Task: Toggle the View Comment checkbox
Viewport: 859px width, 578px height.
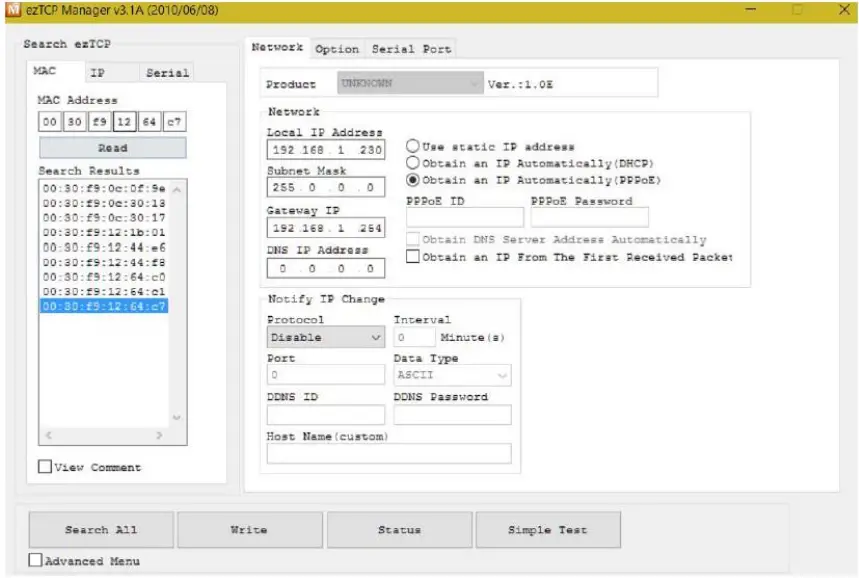Action: 45,466
